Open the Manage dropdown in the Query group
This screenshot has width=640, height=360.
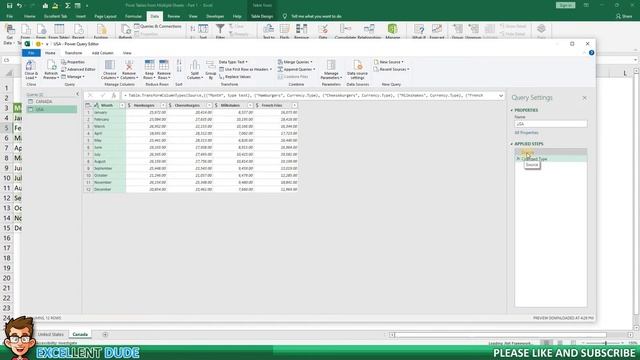(x=73, y=77)
